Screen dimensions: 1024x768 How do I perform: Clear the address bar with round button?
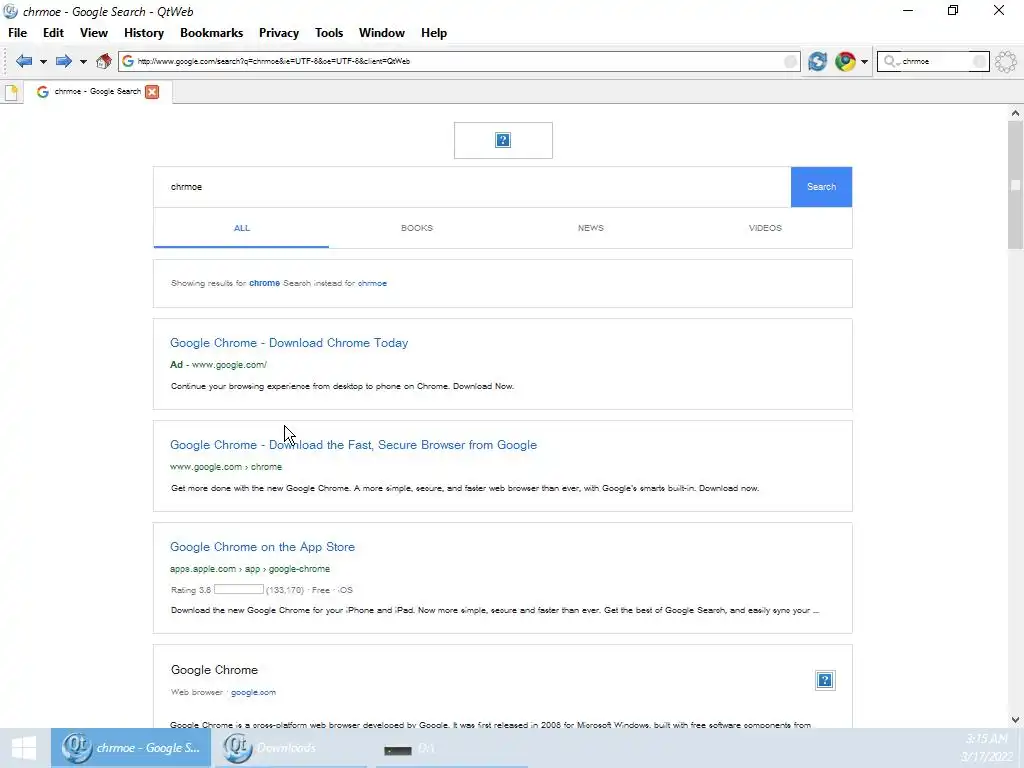790,61
